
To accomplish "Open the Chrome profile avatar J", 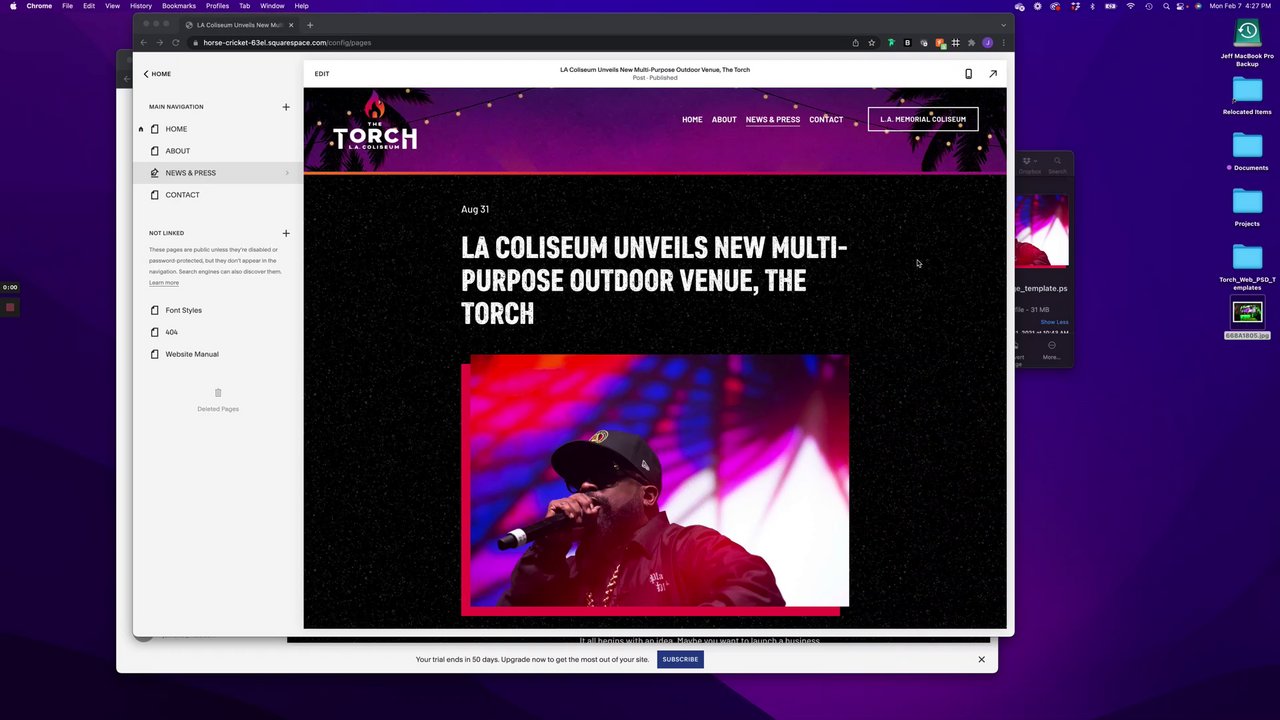I will [x=987, y=43].
